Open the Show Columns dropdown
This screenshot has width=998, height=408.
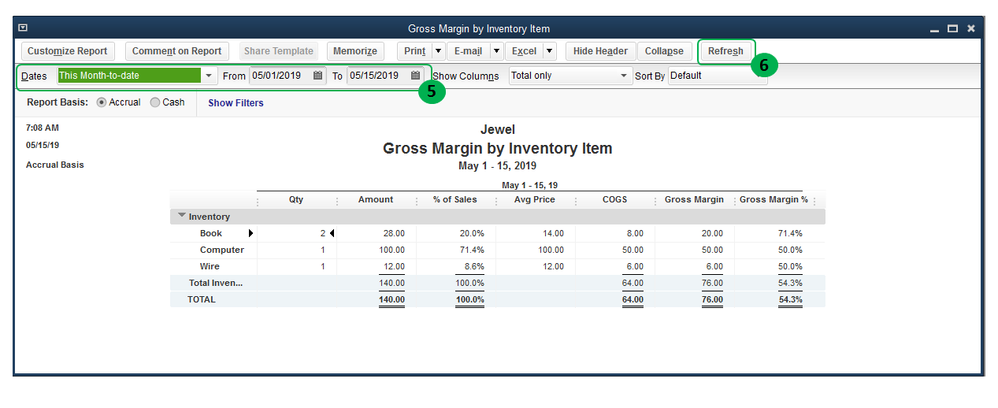[623, 76]
